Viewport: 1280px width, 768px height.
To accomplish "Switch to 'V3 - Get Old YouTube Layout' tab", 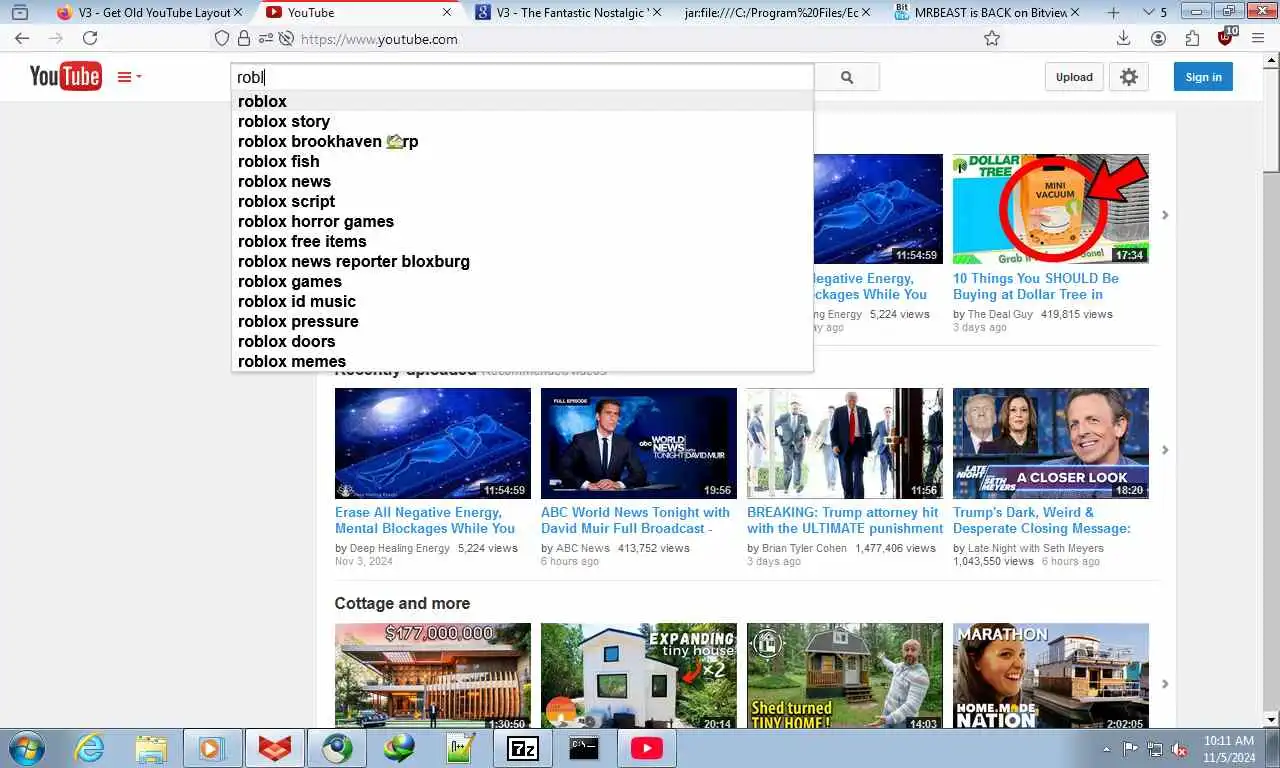I will click(x=150, y=13).
